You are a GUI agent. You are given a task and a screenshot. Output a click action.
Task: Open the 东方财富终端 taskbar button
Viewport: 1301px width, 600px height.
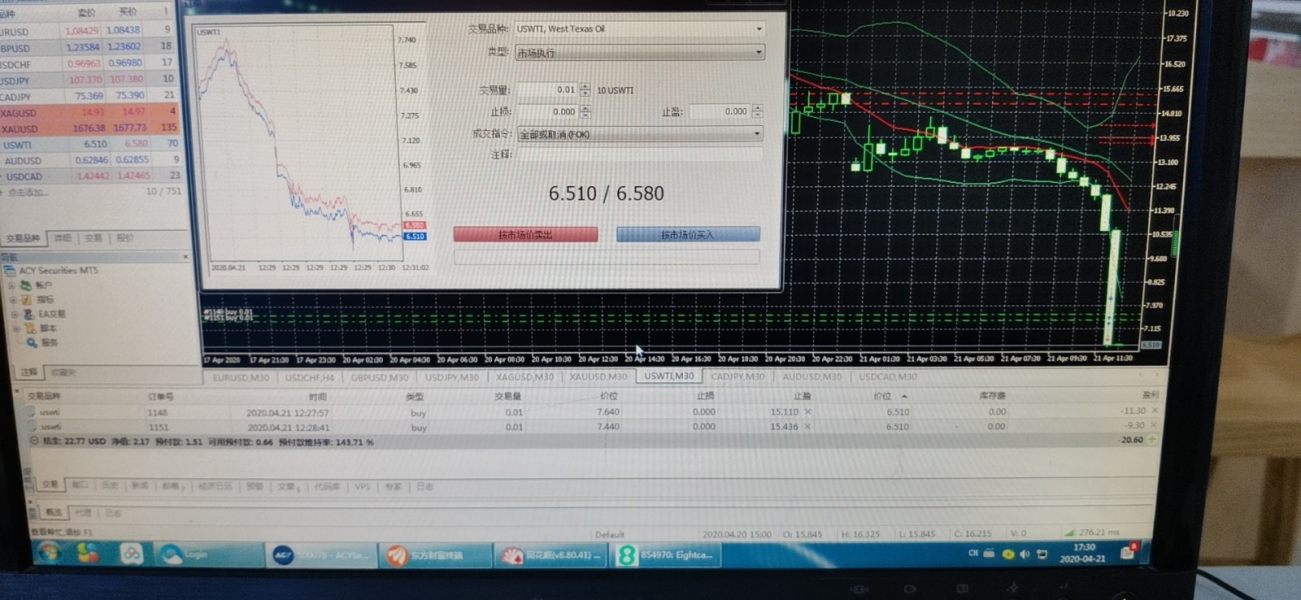click(436, 555)
